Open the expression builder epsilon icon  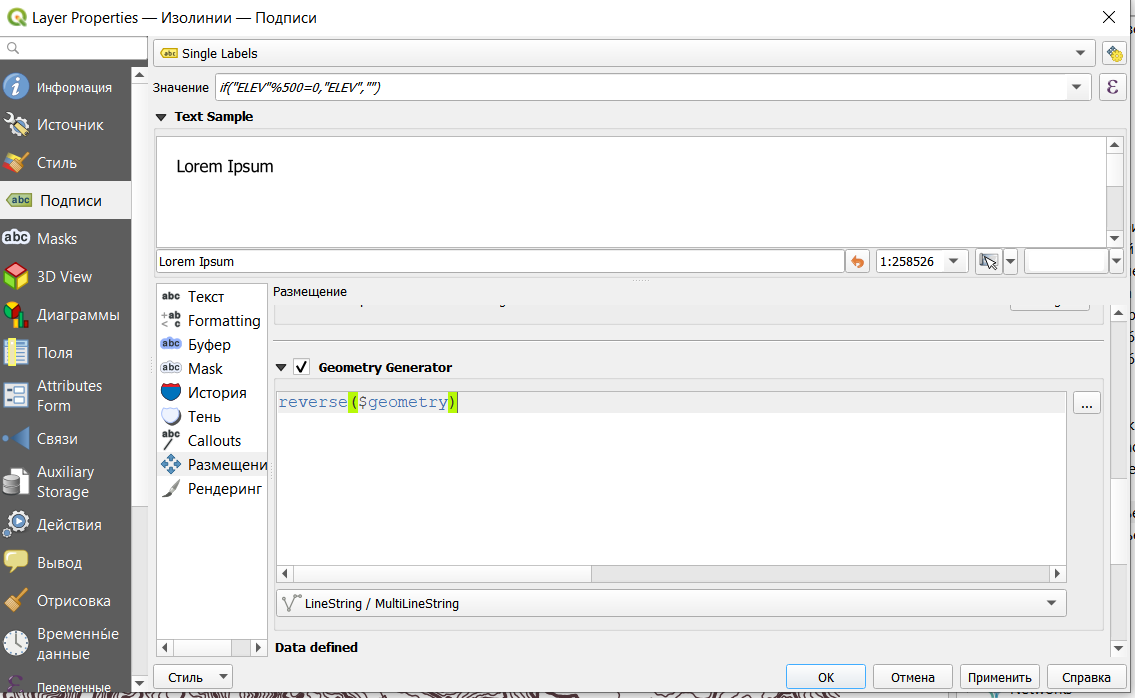click(1113, 87)
